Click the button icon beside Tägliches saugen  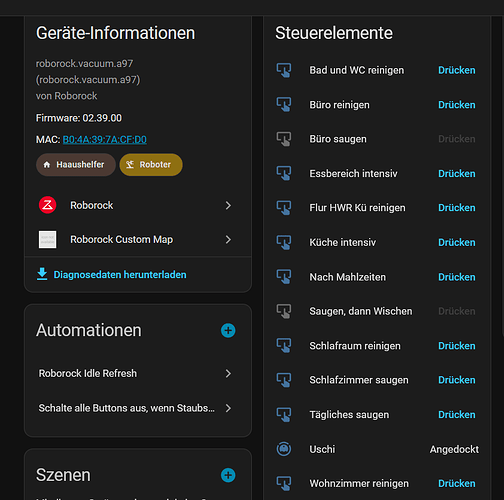284,414
